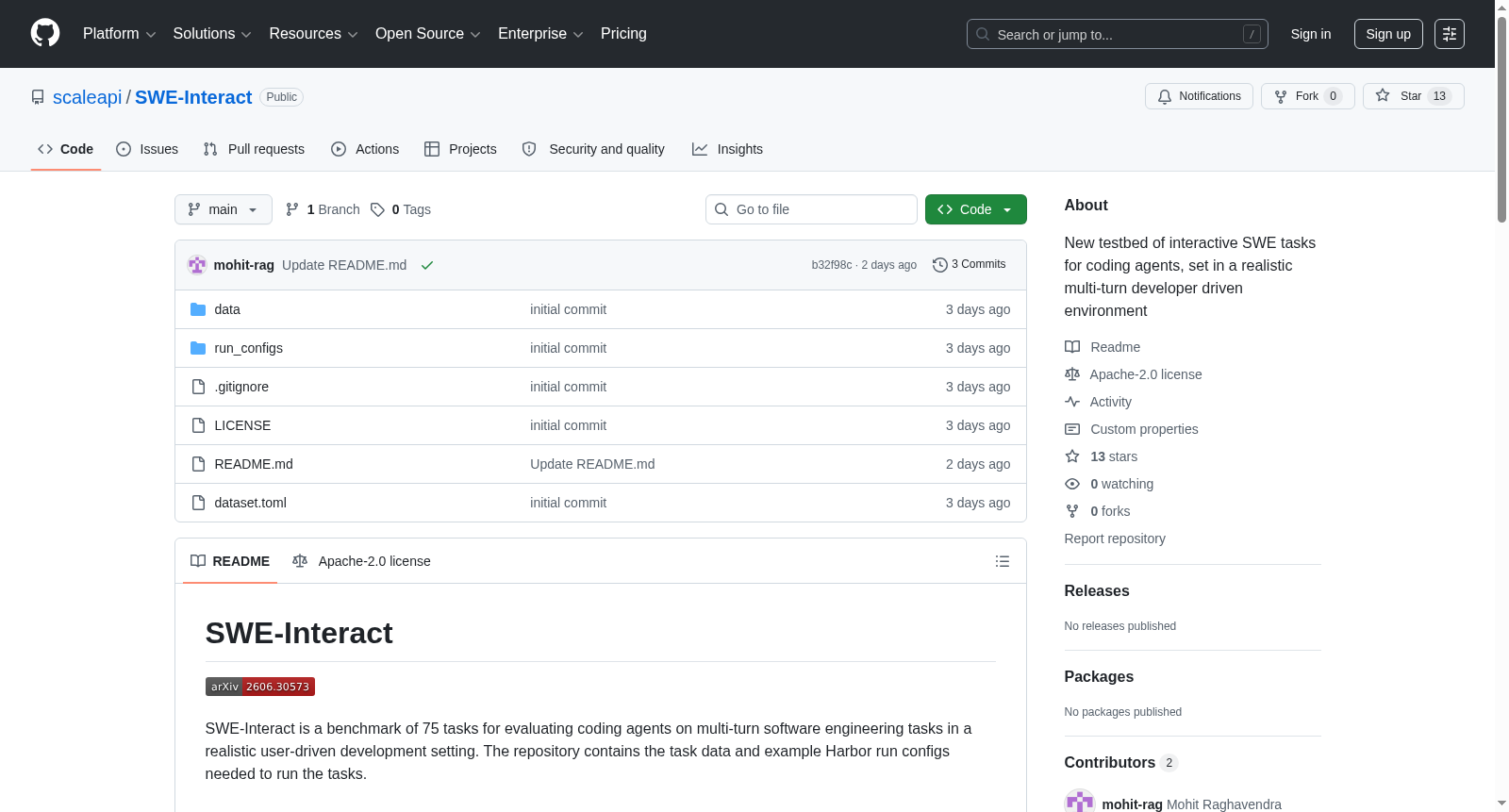Open the Update README.md commit message for README.md
Image resolution: width=1509 pixels, height=812 pixels.
point(592,464)
